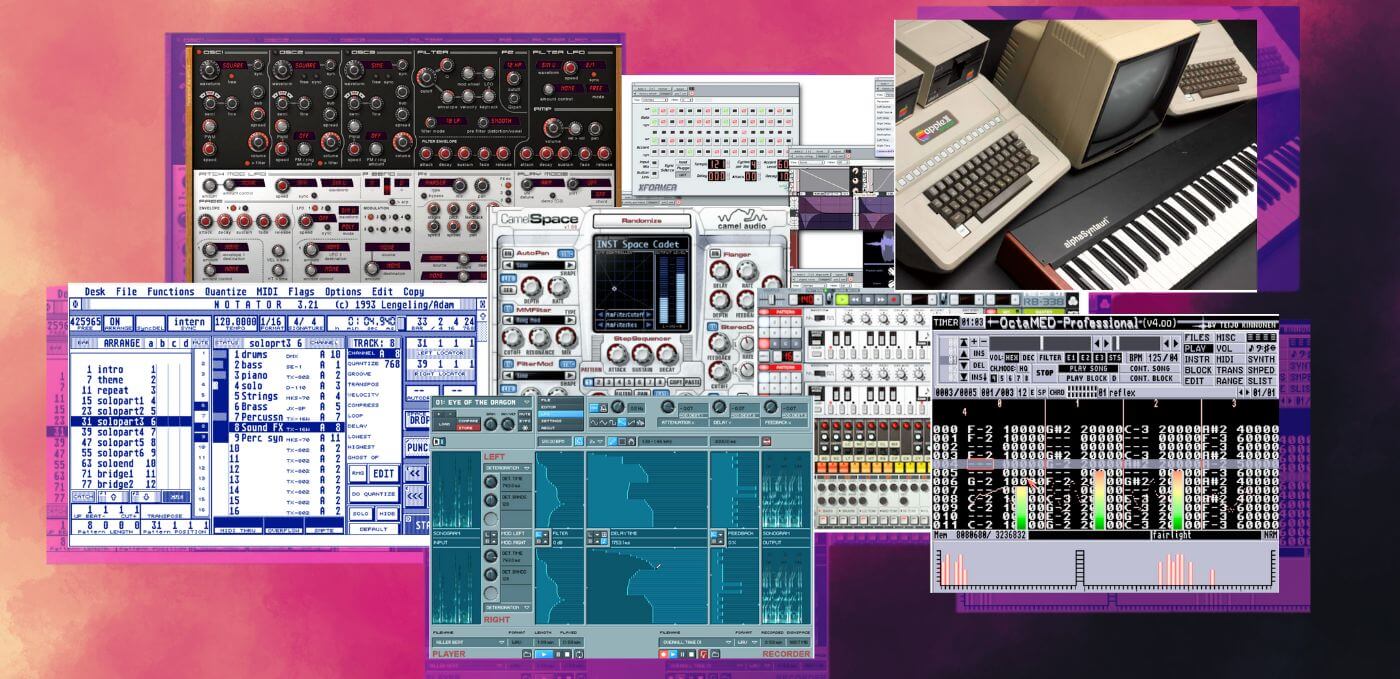Click the EDIT button in Notator

(384, 473)
